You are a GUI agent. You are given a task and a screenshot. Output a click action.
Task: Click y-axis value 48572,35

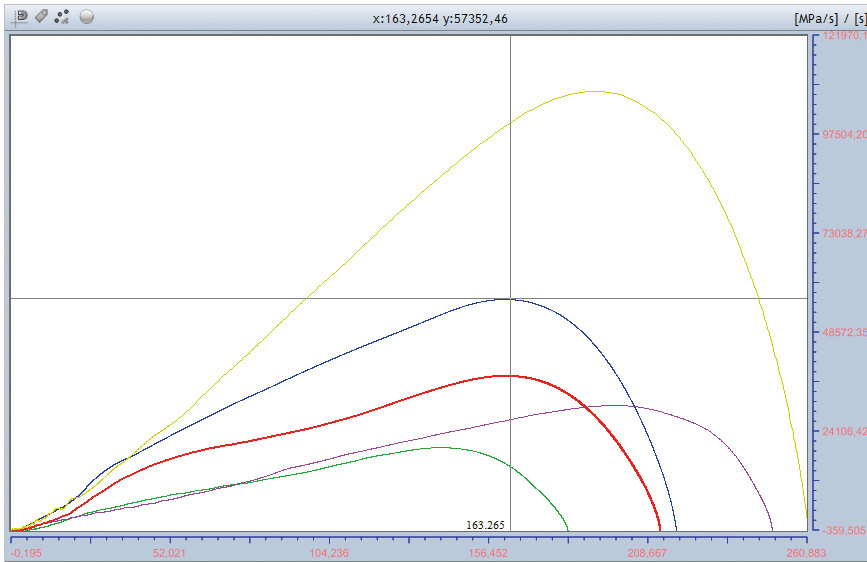tap(844, 332)
